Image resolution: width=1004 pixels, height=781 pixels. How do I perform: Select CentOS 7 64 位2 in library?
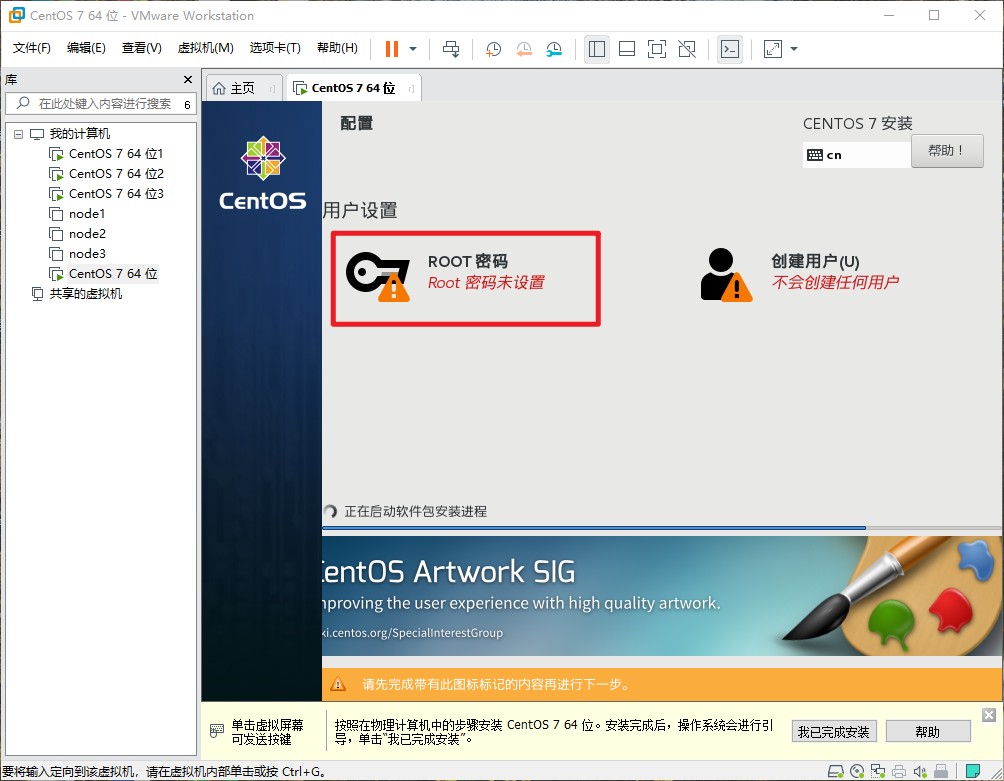tap(117, 173)
